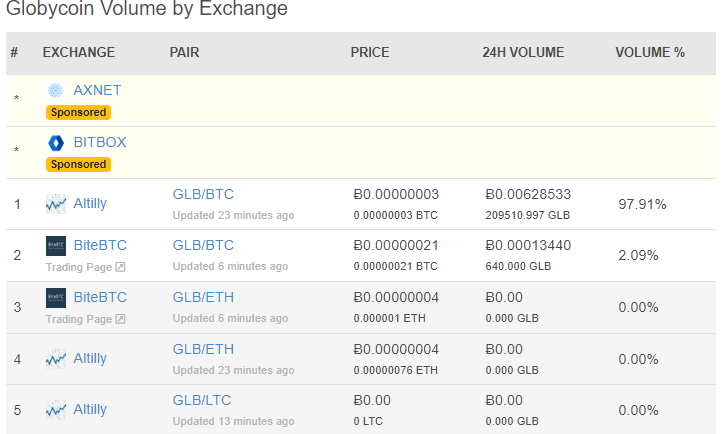Open the Altilly link in row 1
723x434 pixels.
90,203
